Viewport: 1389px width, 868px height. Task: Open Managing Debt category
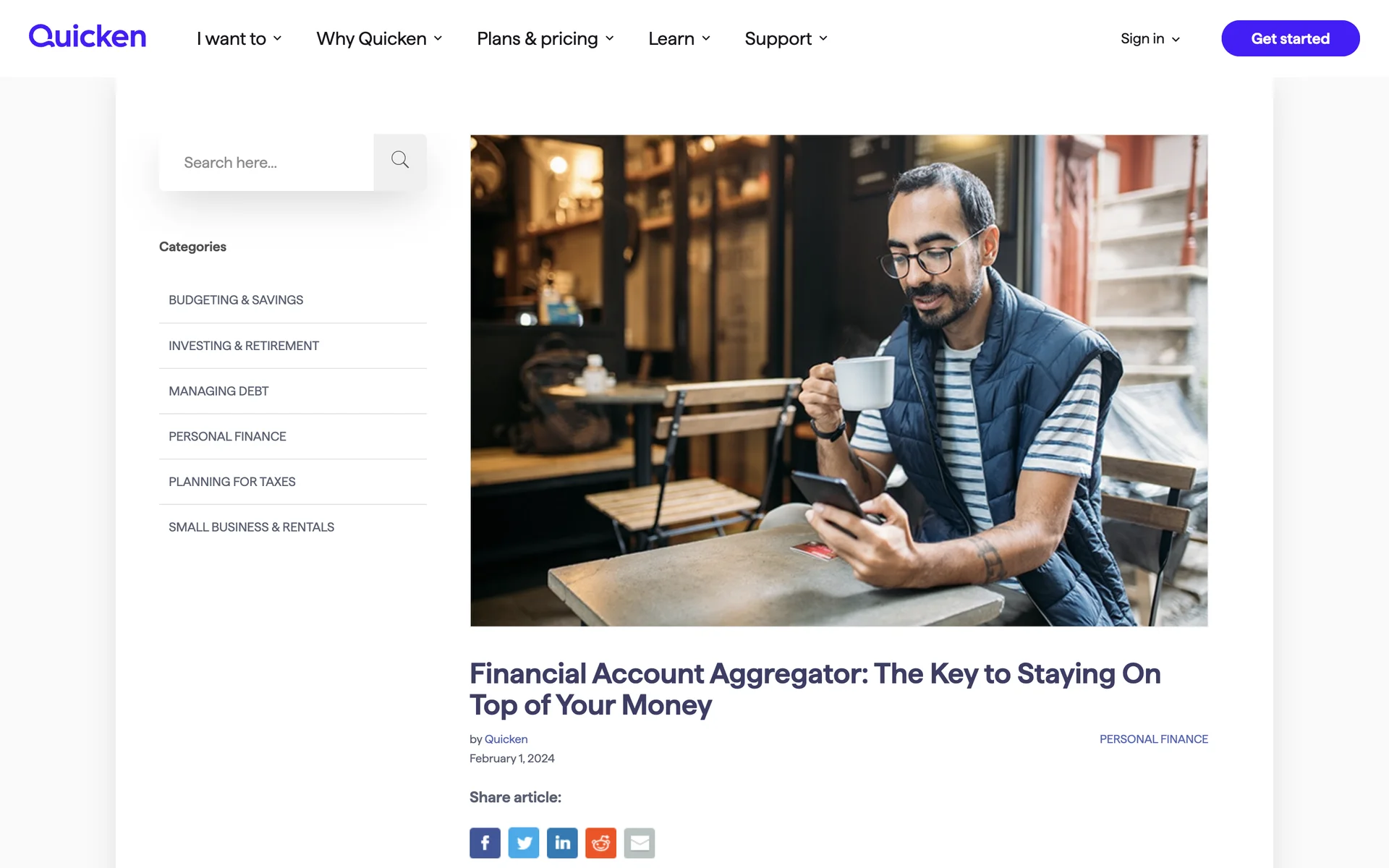click(x=293, y=391)
